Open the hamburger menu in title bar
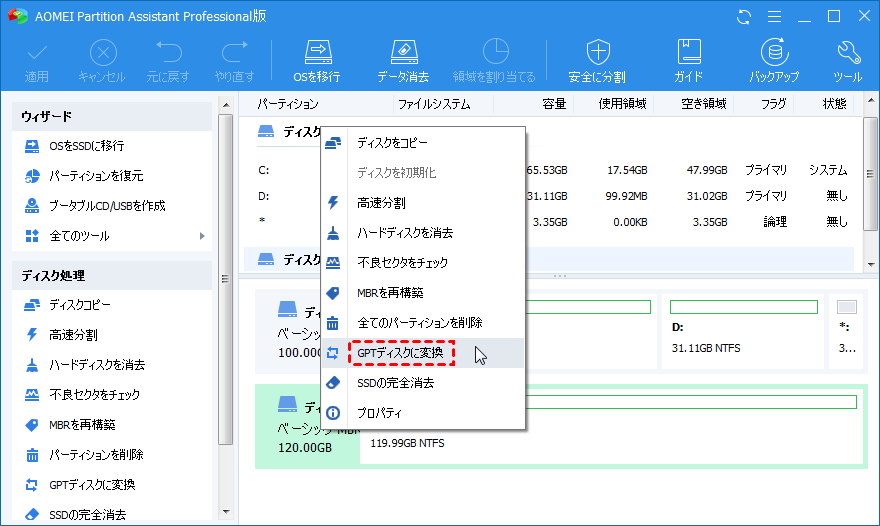Viewport: 880px width, 526px height. click(x=774, y=17)
